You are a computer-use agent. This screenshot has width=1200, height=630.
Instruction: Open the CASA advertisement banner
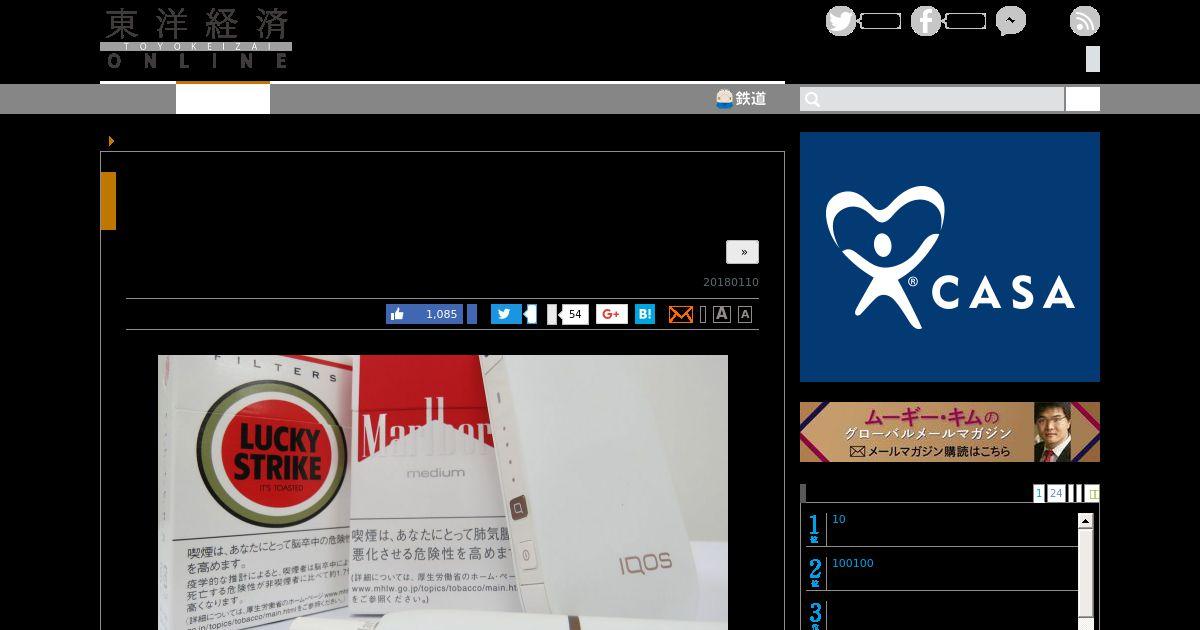(950, 257)
